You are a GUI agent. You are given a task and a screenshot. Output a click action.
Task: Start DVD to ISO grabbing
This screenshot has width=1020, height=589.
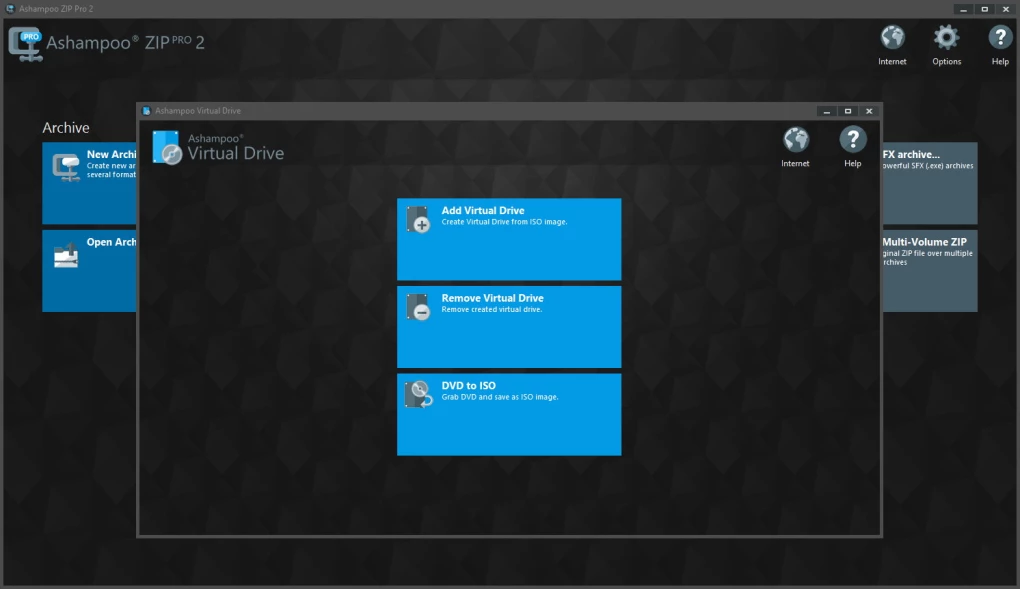pyautogui.click(x=509, y=414)
